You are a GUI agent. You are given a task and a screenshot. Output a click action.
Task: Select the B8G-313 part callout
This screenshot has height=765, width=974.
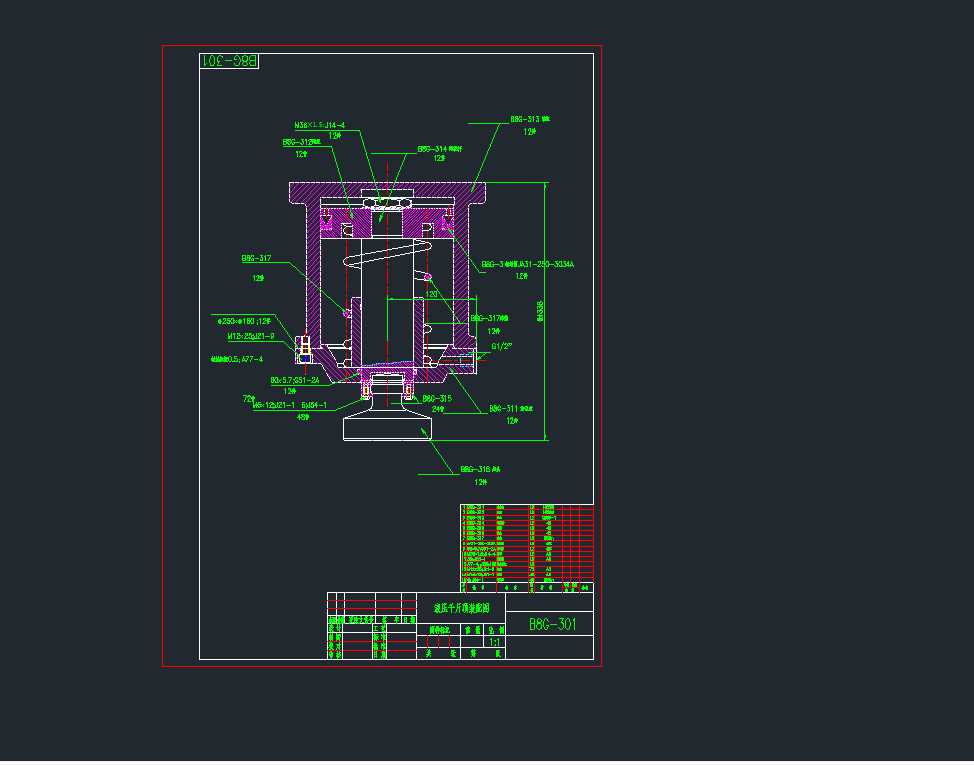529,119
